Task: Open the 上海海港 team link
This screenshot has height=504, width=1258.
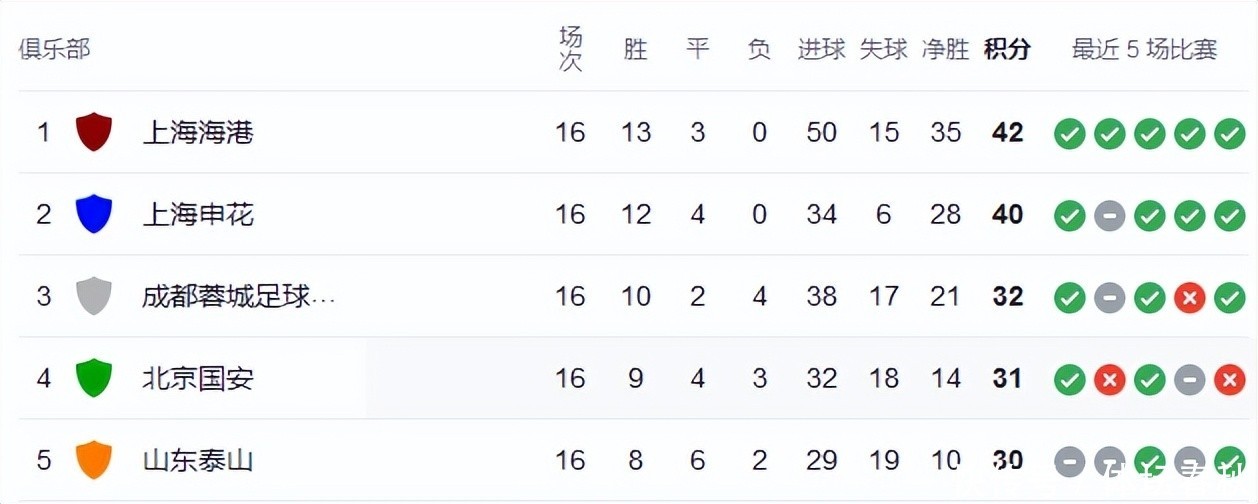Action: 198,132
